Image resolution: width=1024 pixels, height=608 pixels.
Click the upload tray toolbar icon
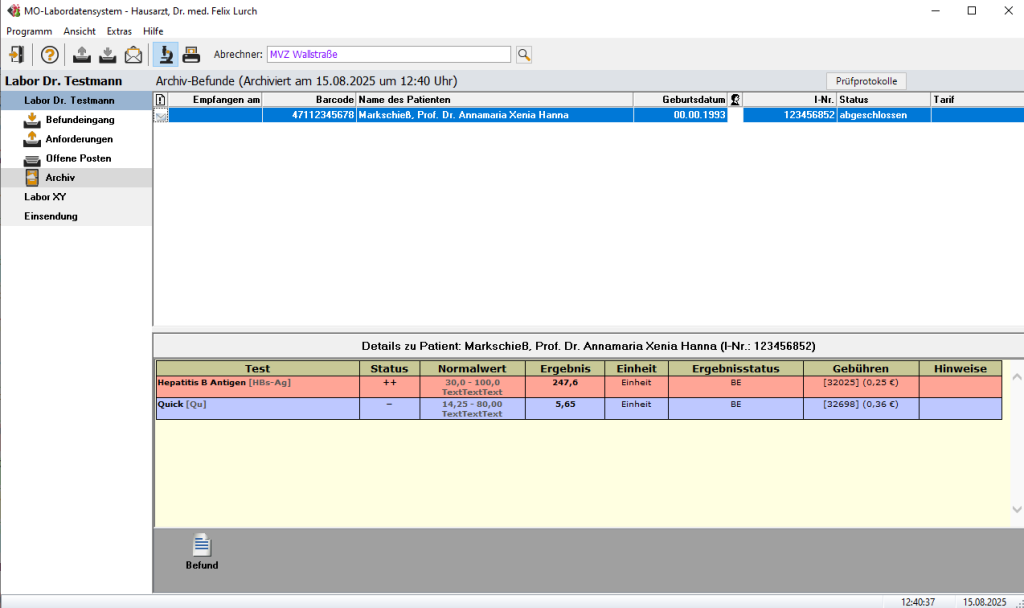pyautogui.click(x=82, y=54)
